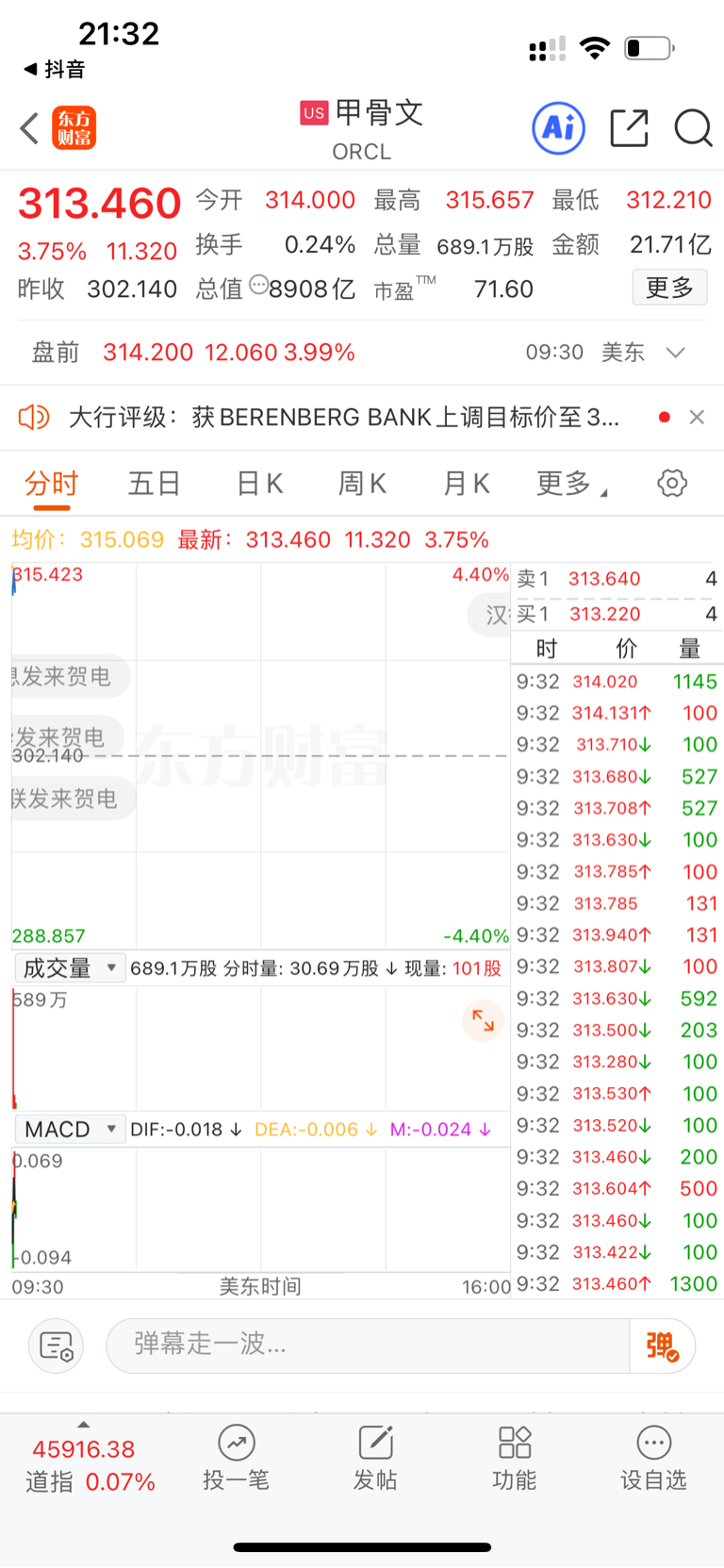The width and height of the screenshot is (724, 1568).
Task: Expand the 更多 chart period dropdown
Action: tap(571, 484)
